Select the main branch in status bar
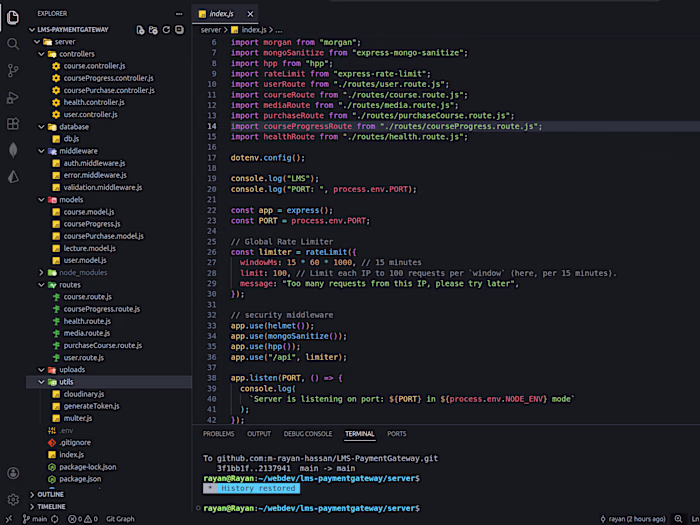 point(35,519)
